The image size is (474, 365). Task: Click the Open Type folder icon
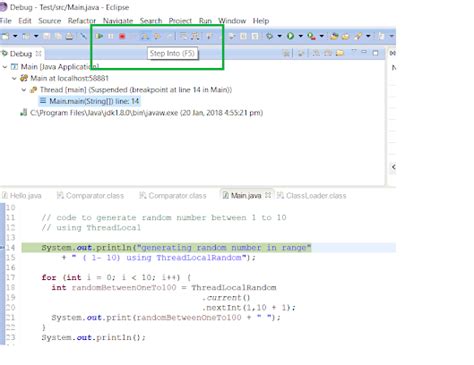(x=346, y=36)
